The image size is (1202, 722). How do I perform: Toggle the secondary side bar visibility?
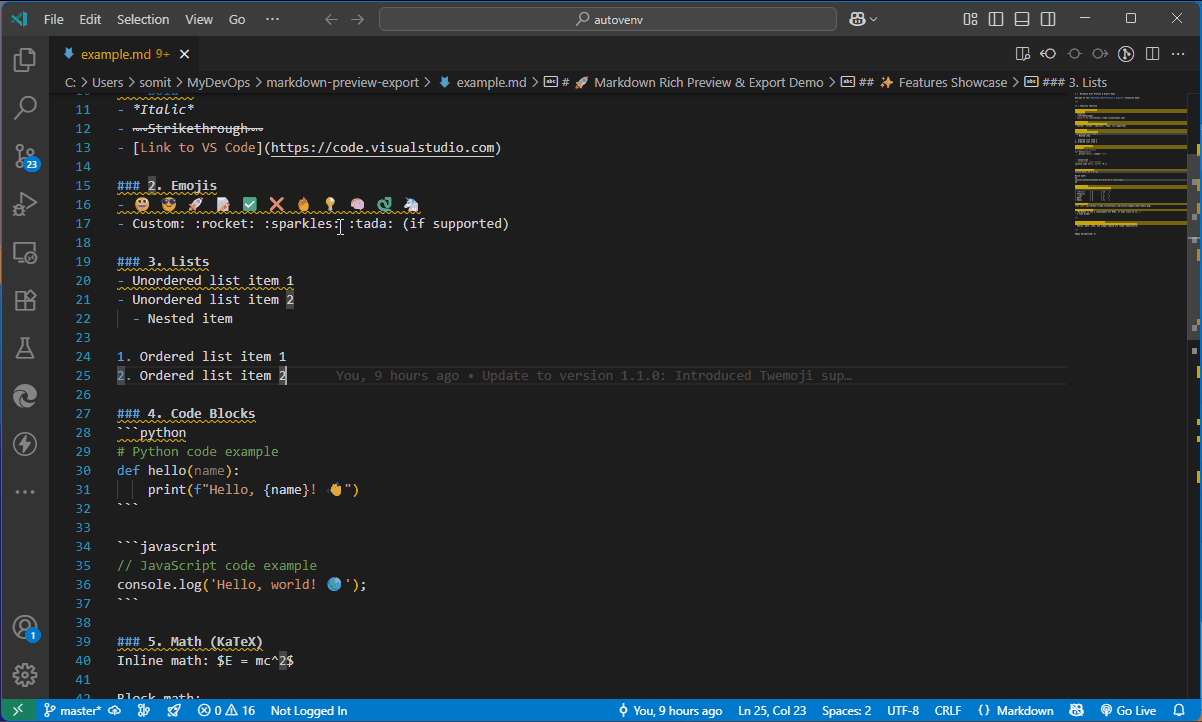(x=1047, y=19)
